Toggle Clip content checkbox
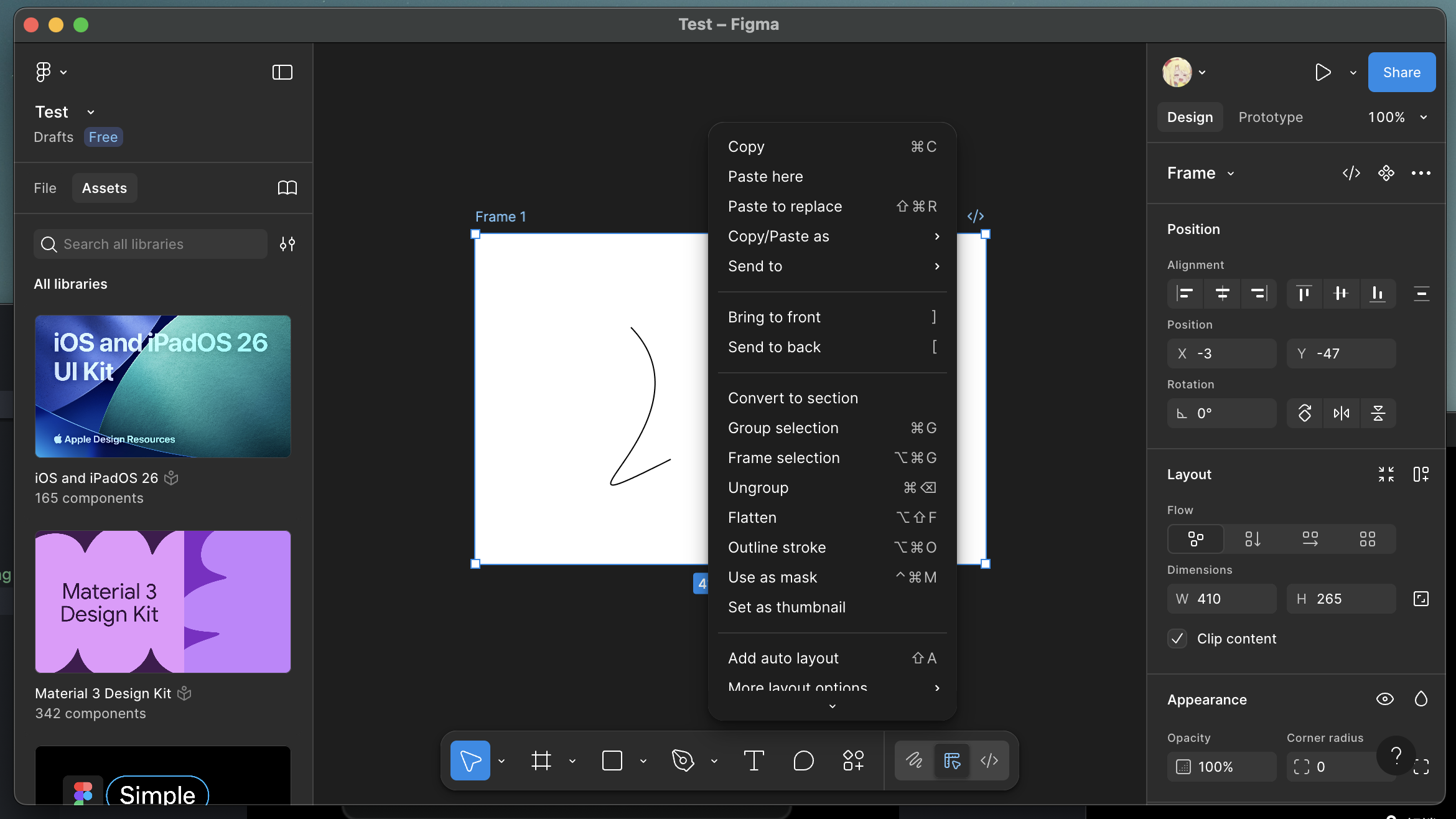 tap(1177, 639)
